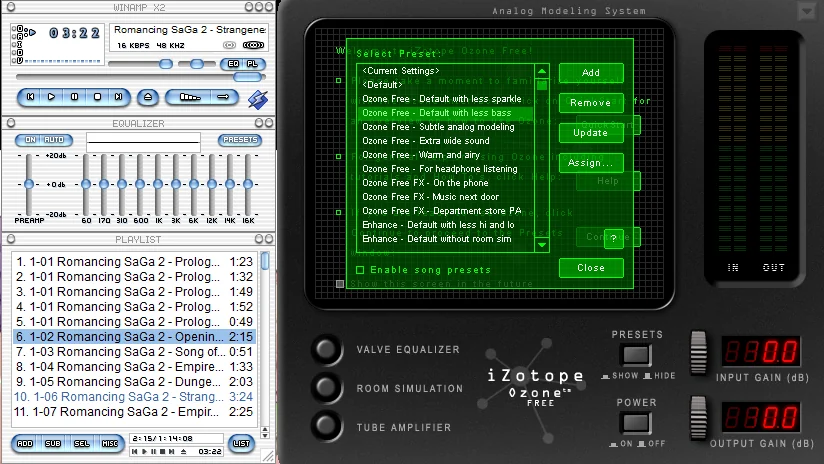This screenshot has width=824, height=464.
Task: Toggle the Valve Equalizer round button
Action: (326, 349)
